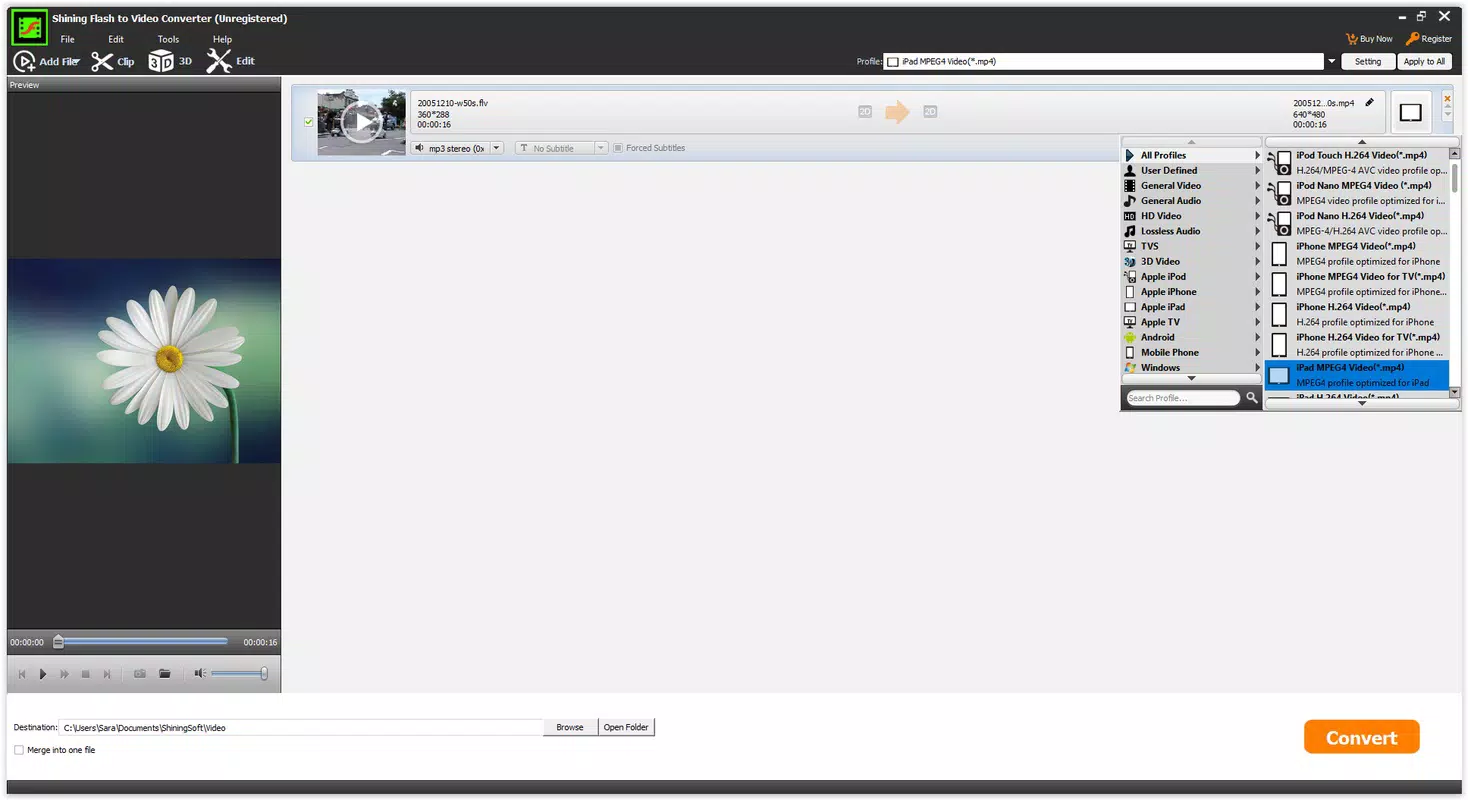Select the Windows profile category
The height and width of the screenshot is (800, 1468).
click(x=1191, y=367)
